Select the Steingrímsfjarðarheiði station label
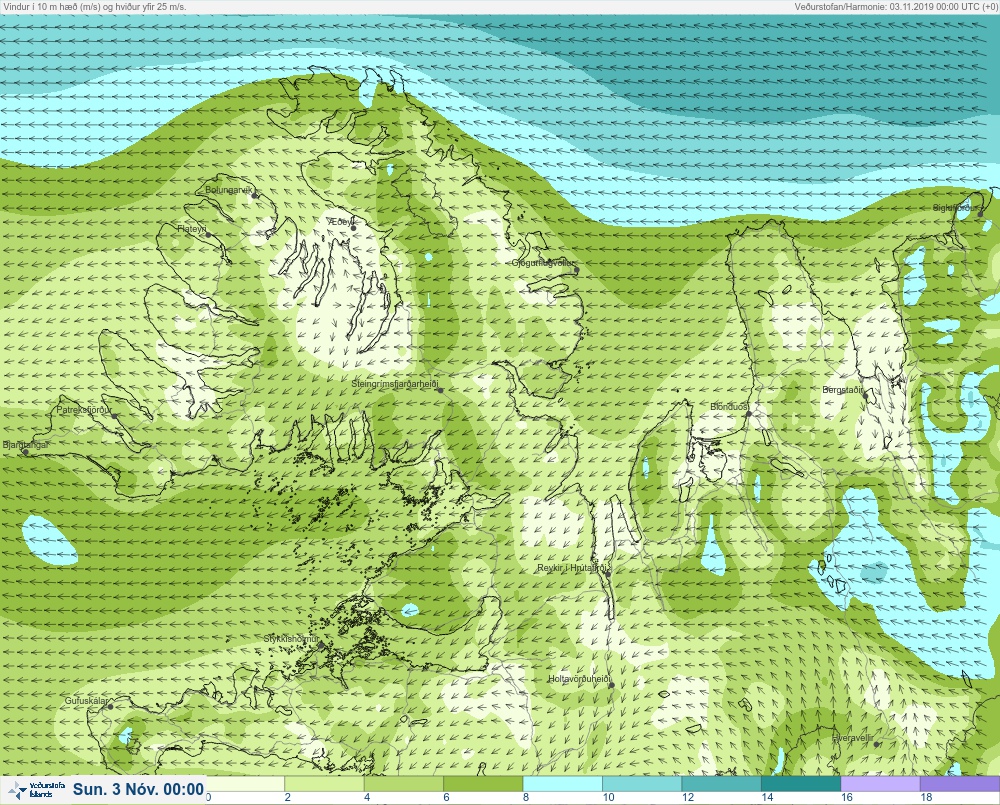The height and width of the screenshot is (805, 1000). click(395, 385)
